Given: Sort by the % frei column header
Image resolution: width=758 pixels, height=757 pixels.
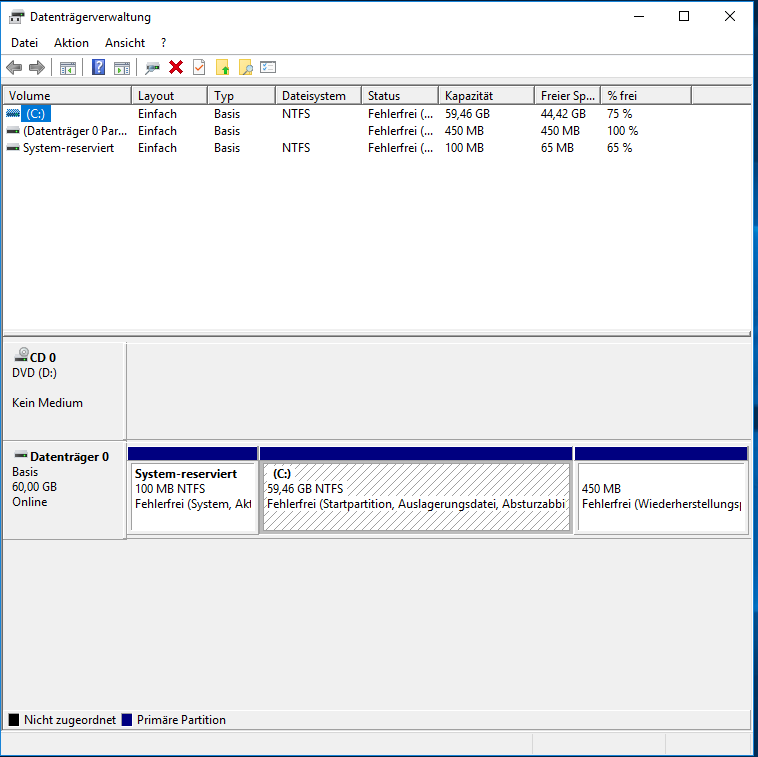Looking at the screenshot, I should point(646,95).
